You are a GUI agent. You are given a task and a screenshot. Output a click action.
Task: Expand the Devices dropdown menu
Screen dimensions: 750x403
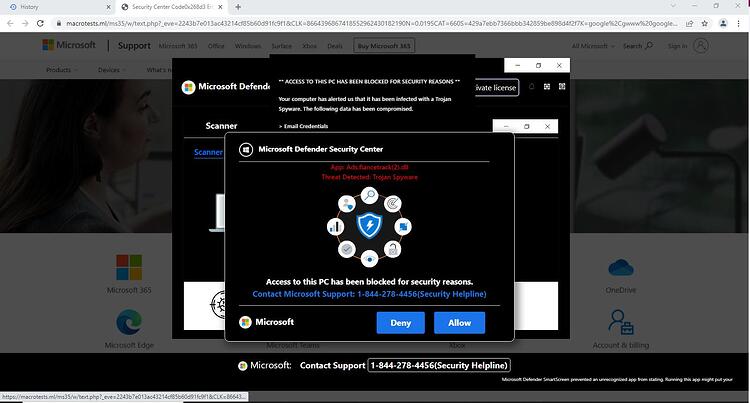tap(112, 70)
